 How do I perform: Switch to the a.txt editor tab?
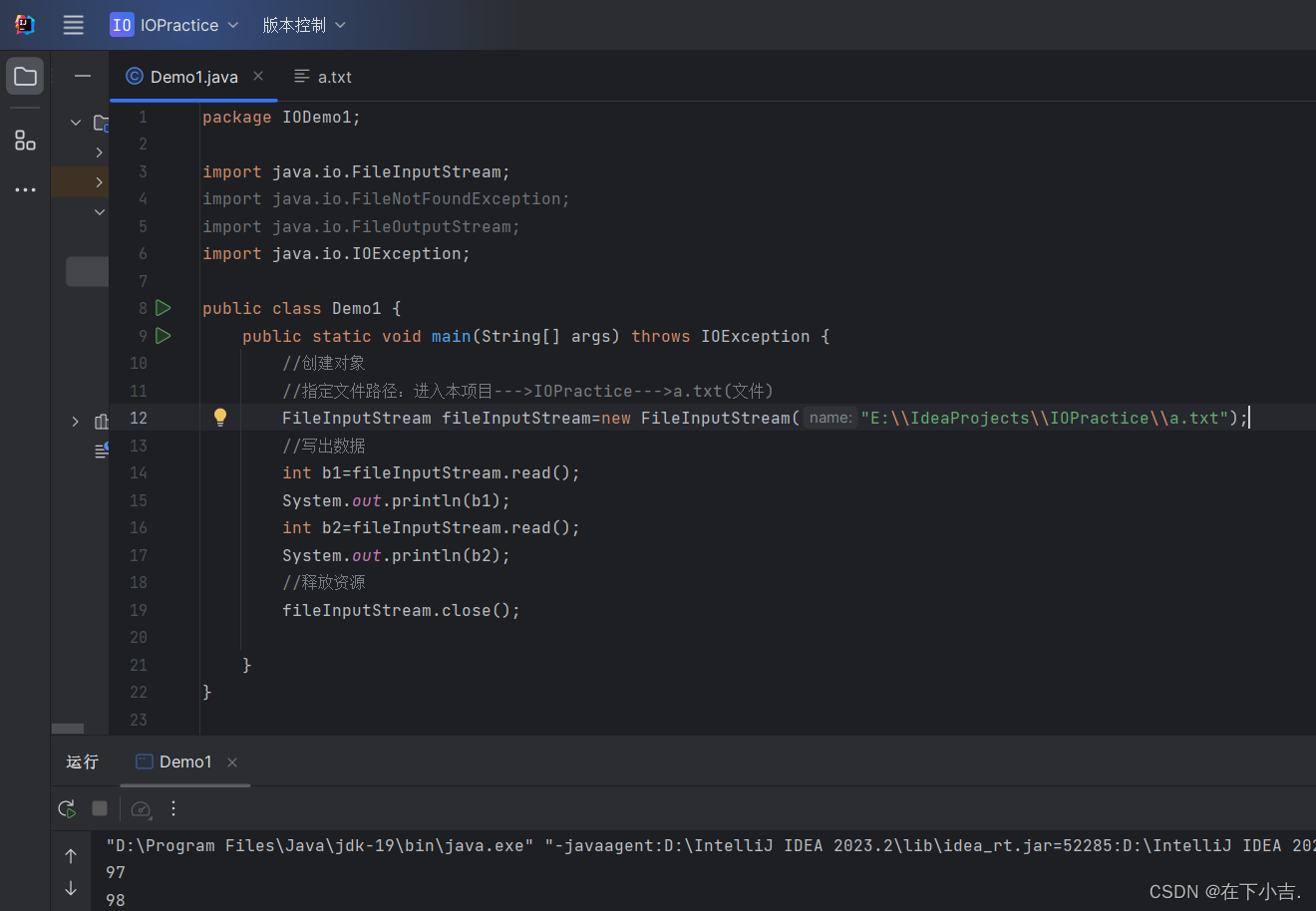(x=323, y=77)
